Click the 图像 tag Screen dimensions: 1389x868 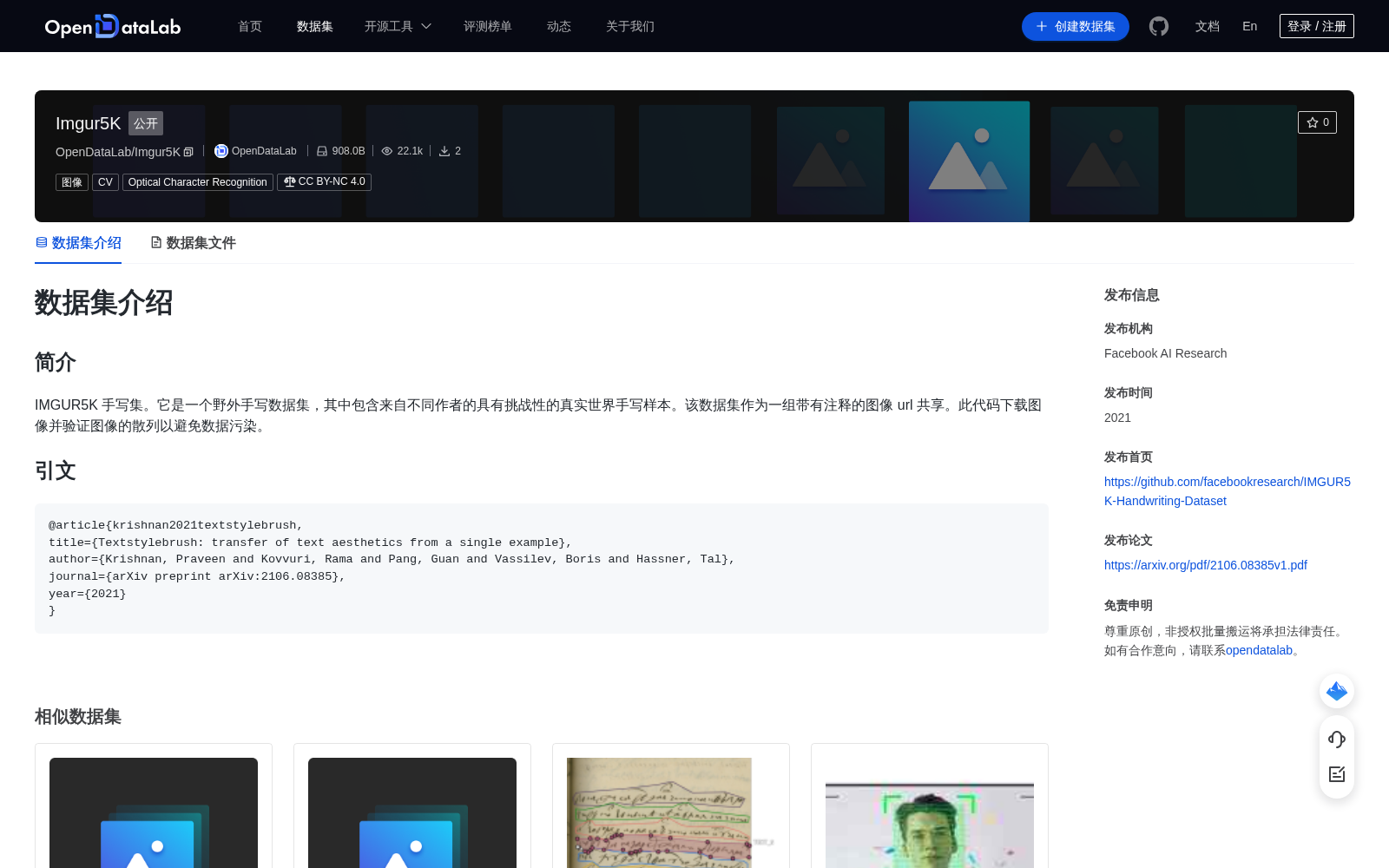pyautogui.click(x=72, y=182)
